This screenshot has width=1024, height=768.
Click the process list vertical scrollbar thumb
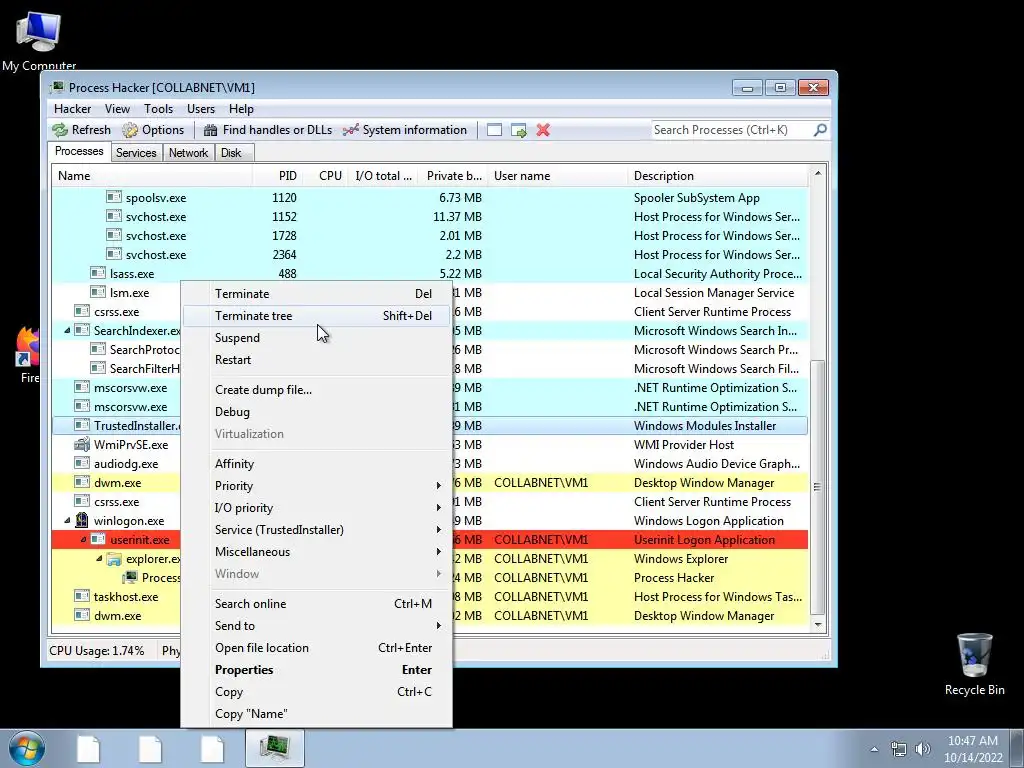tap(818, 487)
